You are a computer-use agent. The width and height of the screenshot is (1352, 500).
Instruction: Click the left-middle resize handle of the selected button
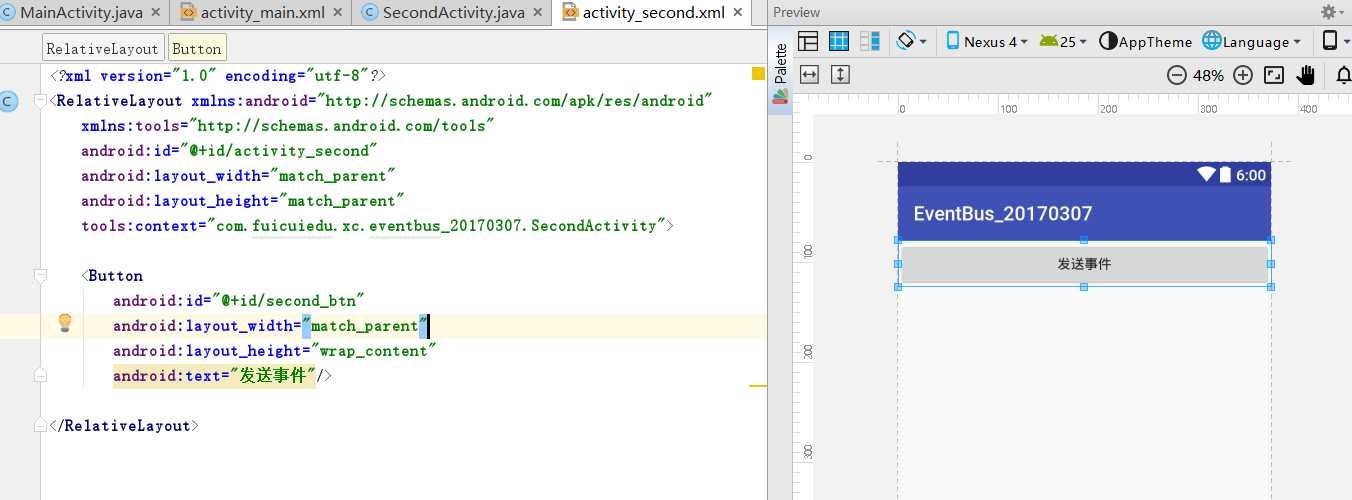click(898, 263)
